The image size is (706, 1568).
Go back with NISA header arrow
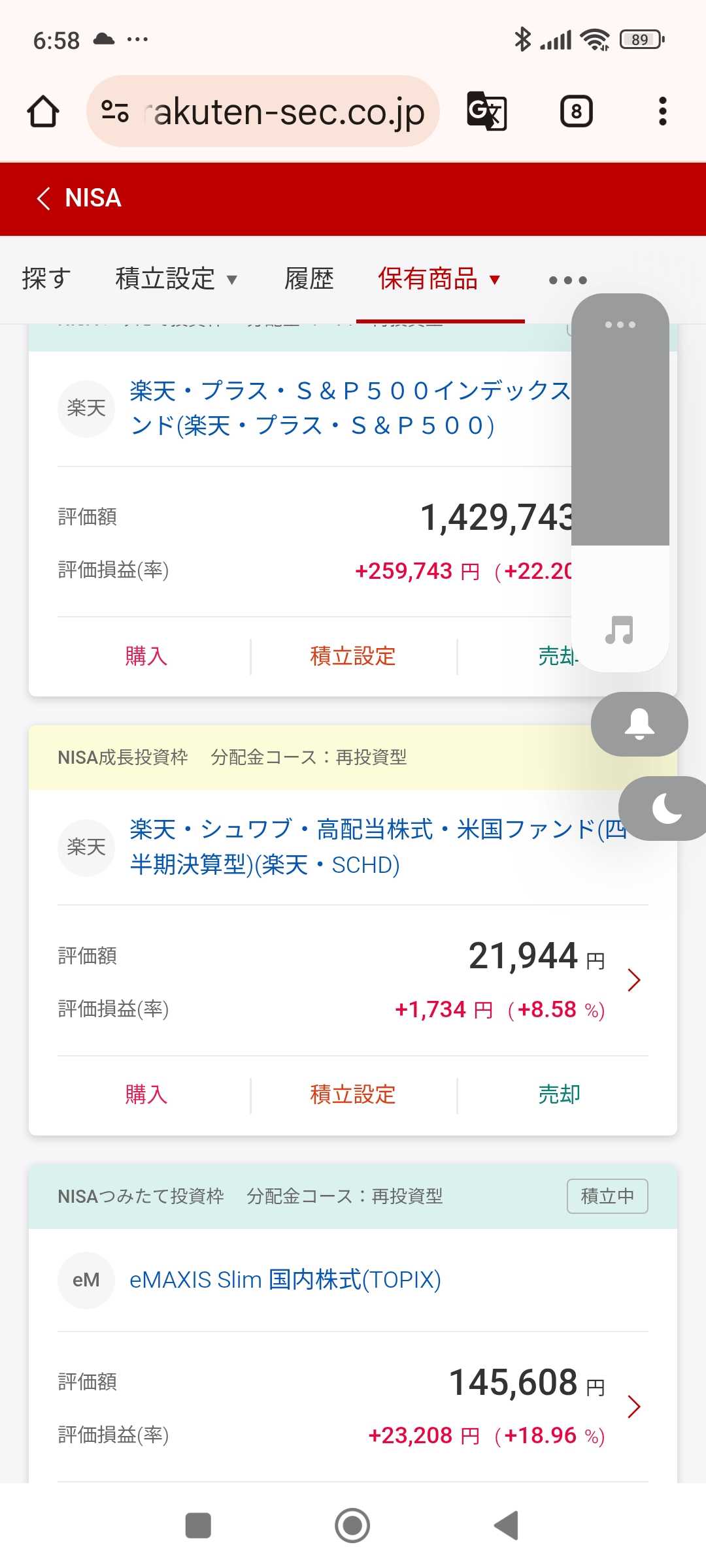point(44,198)
